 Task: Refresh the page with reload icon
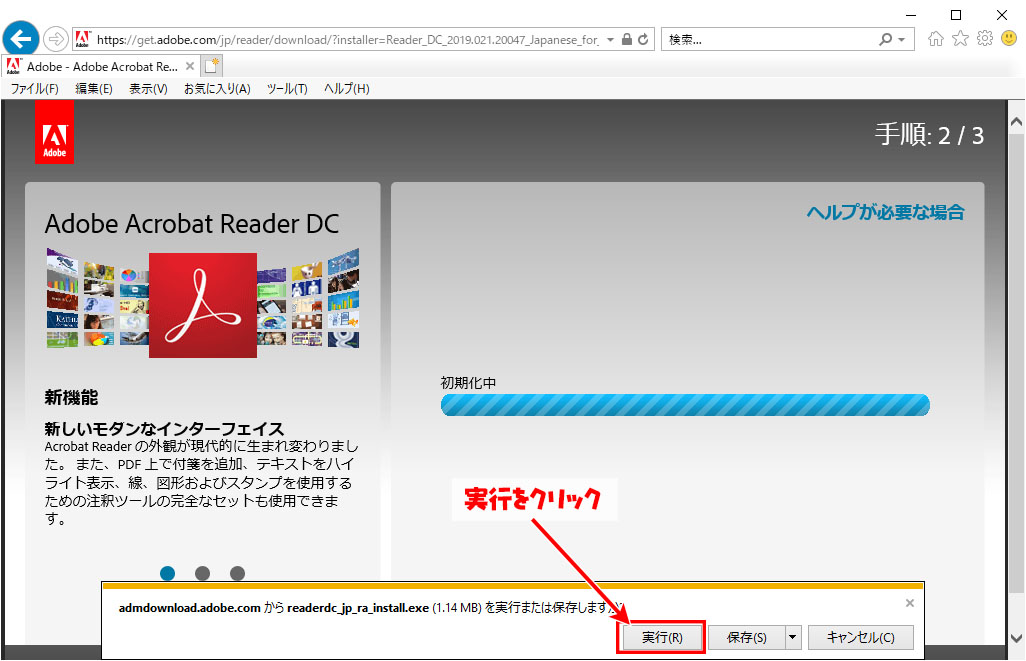click(643, 39)
